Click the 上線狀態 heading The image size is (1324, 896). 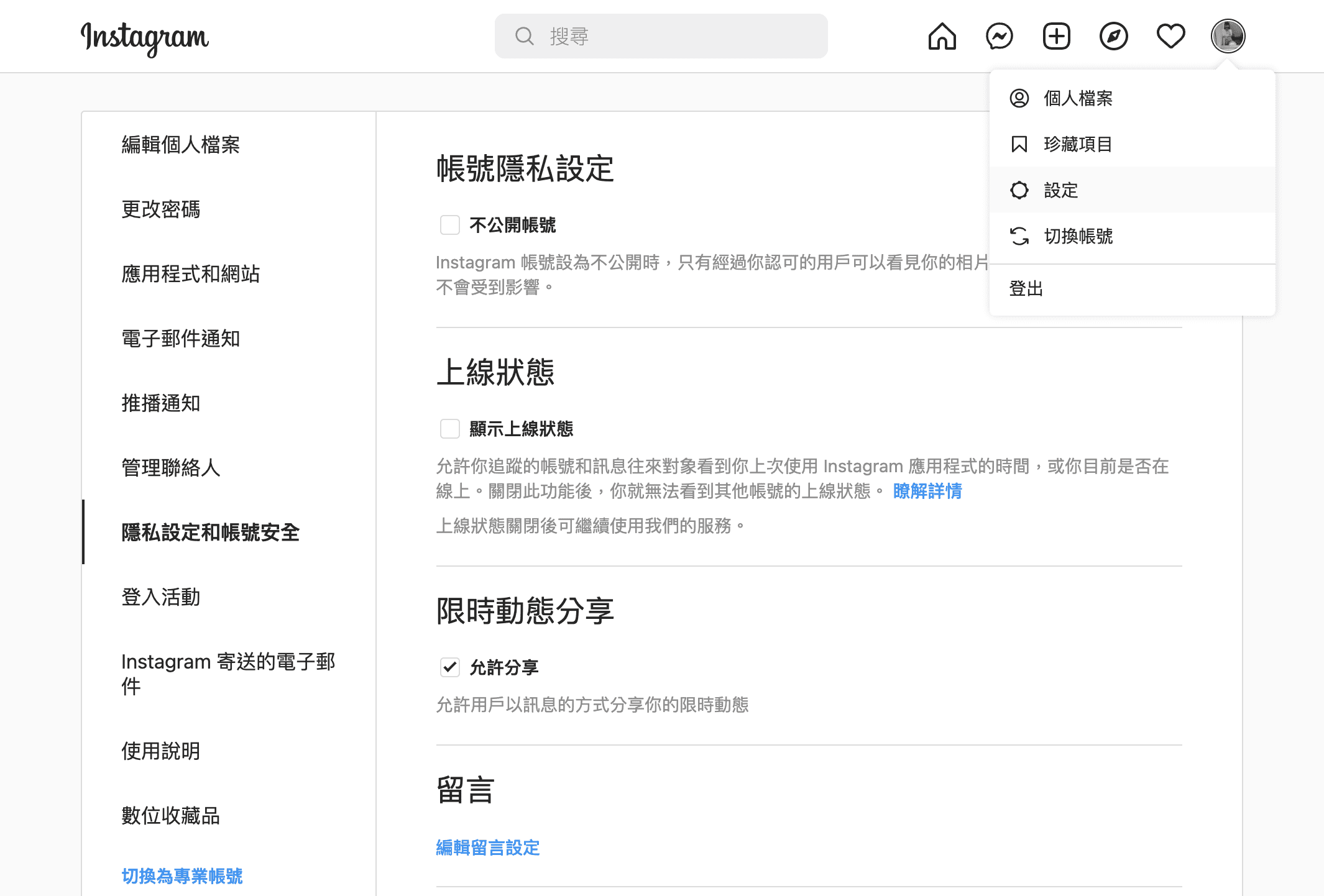495,373
